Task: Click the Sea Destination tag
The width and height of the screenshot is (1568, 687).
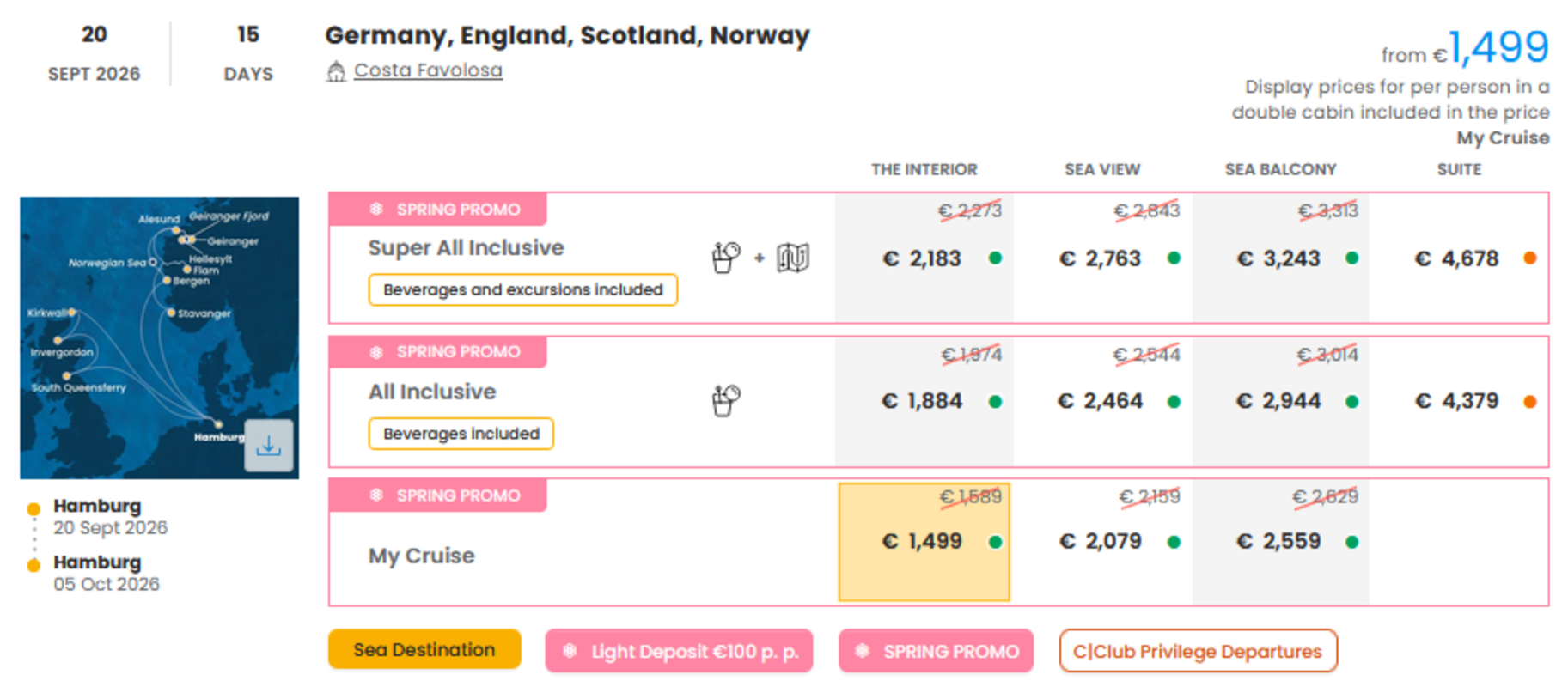Action: pos(424,649)
